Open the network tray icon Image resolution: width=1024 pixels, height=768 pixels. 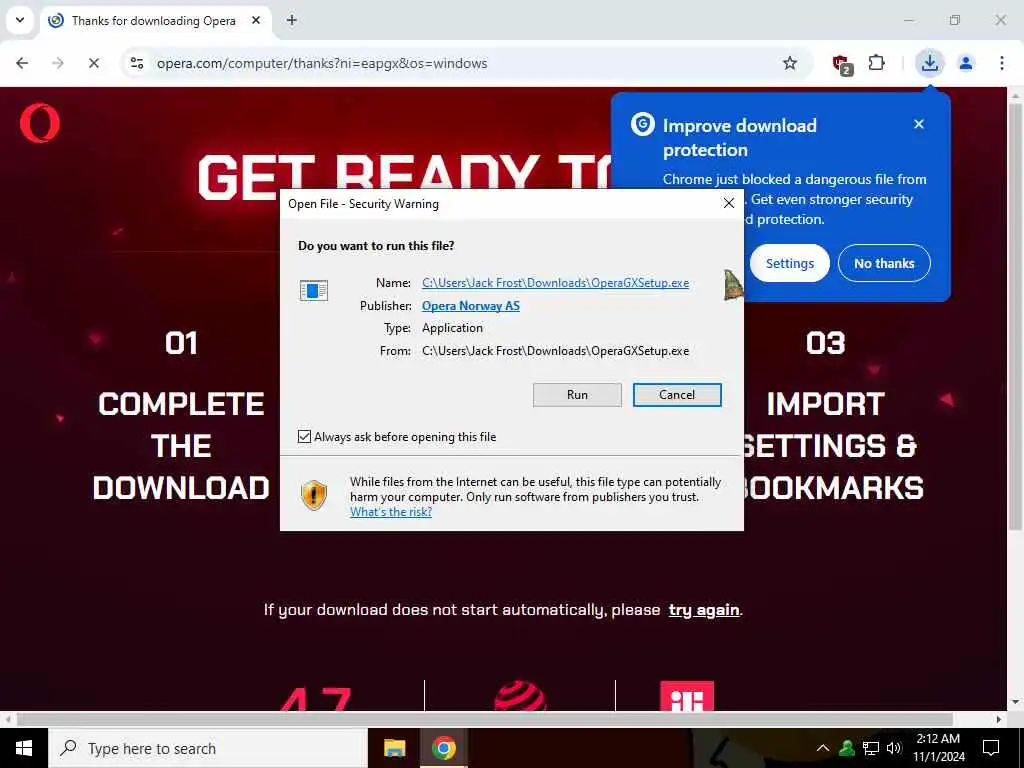click(x=871, y=748)
